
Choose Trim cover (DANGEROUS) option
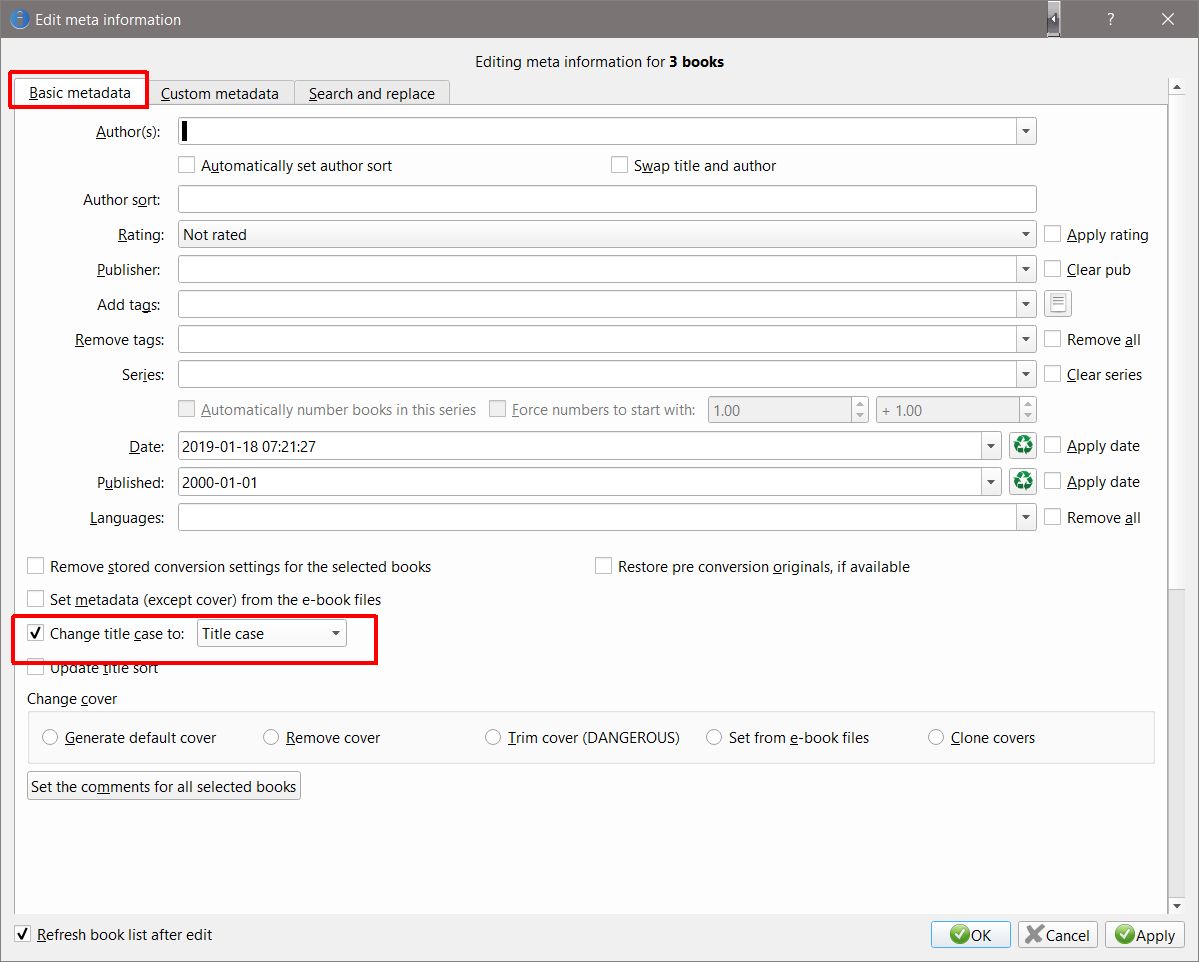coord(492,737)
